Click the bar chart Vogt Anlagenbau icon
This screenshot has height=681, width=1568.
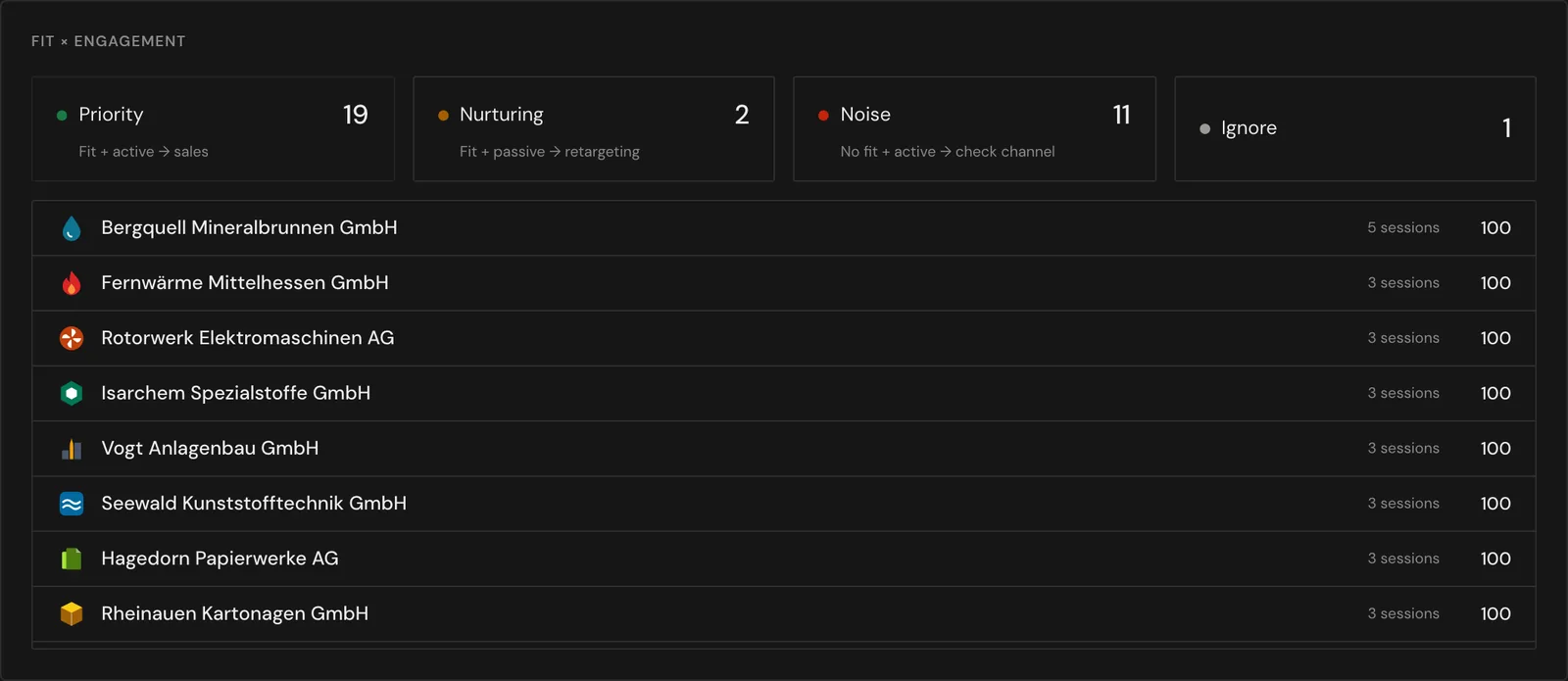(72, 449)
